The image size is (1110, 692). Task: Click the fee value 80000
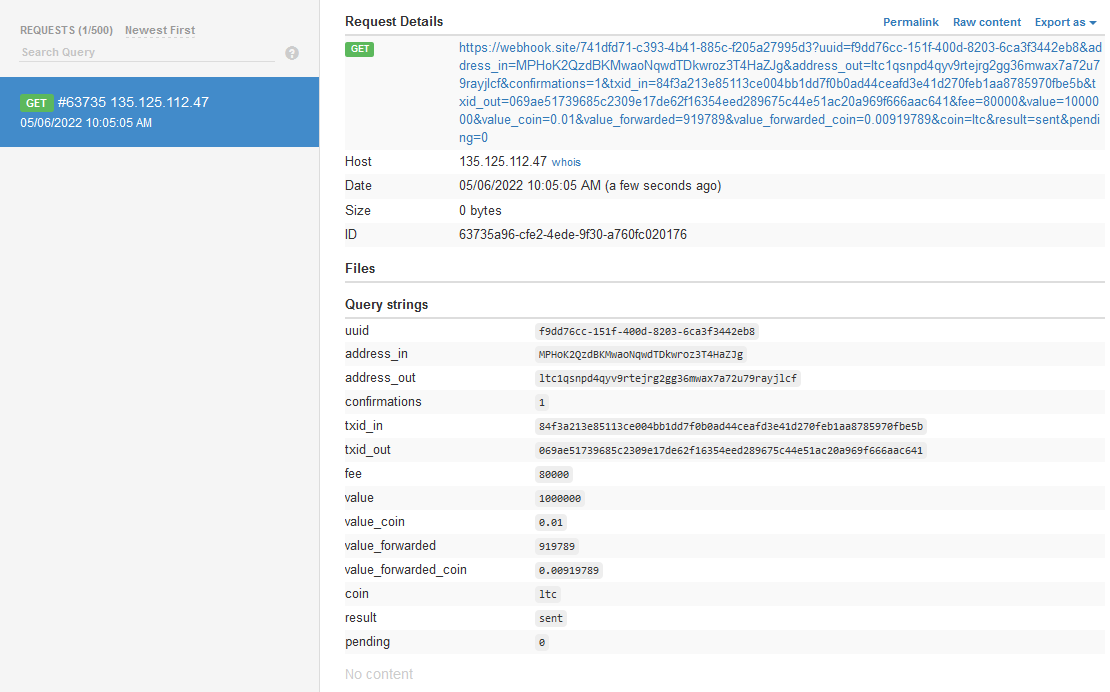pos(554,475)
